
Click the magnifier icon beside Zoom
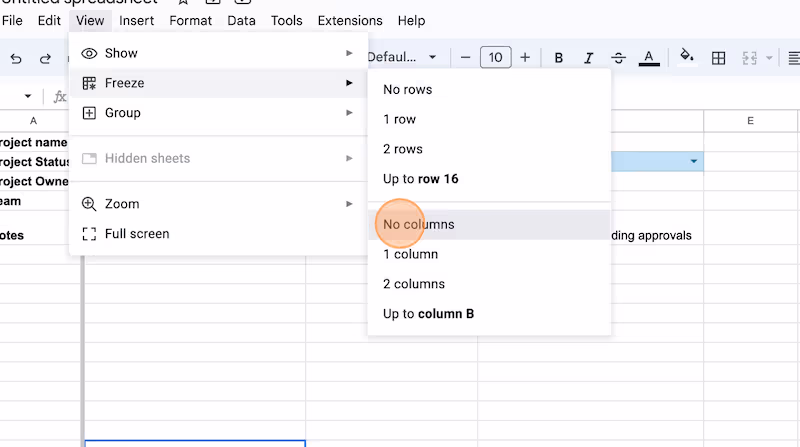[x=89, y=204]
